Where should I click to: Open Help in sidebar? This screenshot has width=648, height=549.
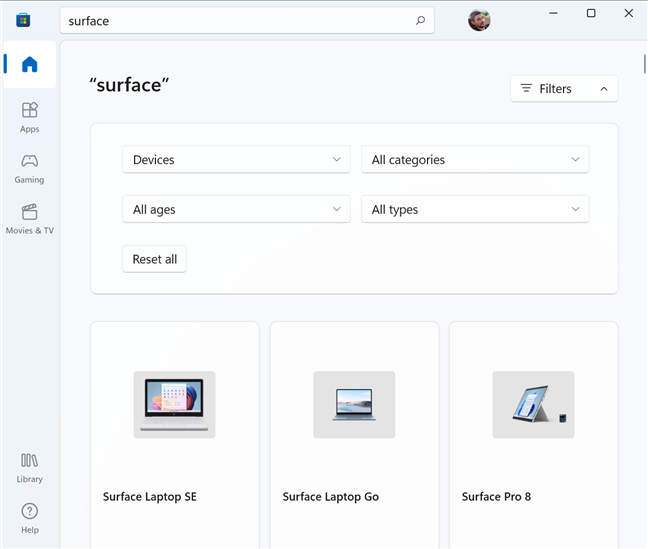[x=29, y=519]
